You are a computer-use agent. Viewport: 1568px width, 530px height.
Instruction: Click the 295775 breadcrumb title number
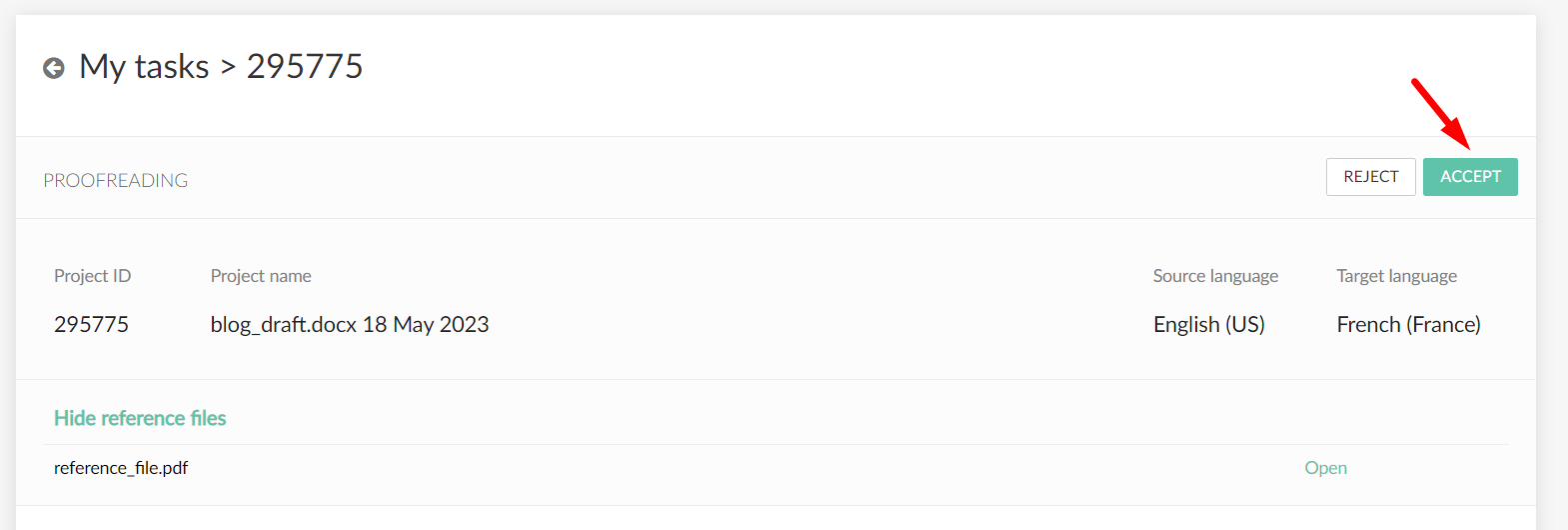click(305, 67)
